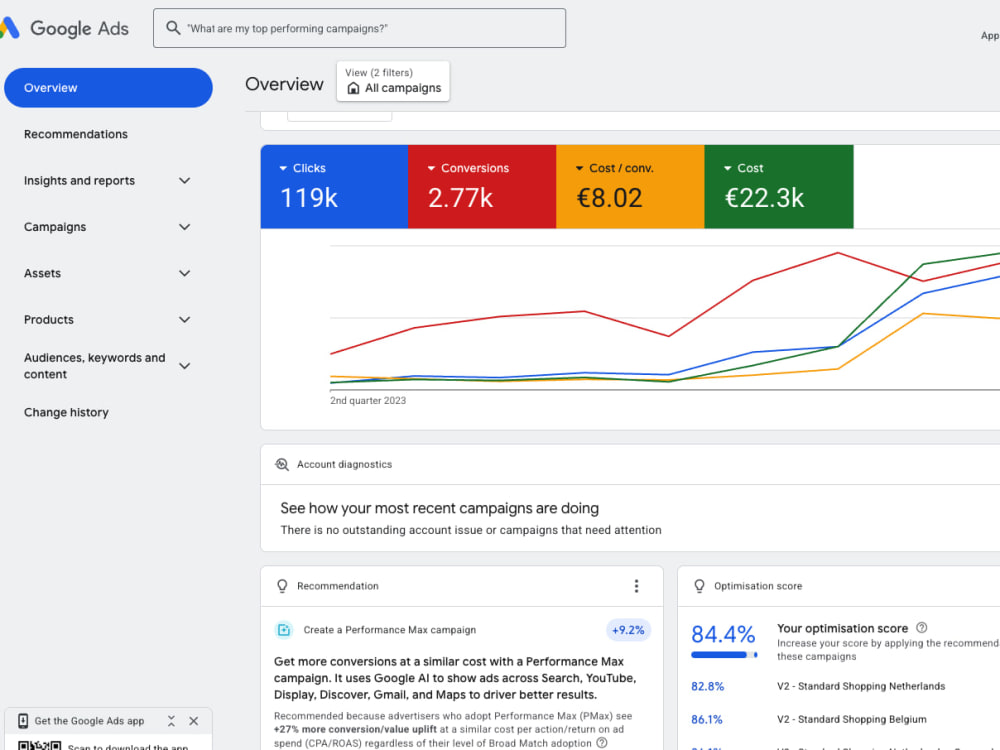The height and width of the screenshot is (750, 1000).
Task: Collapse the Get the Google Ads app banner
Action: tap(171, 721)
